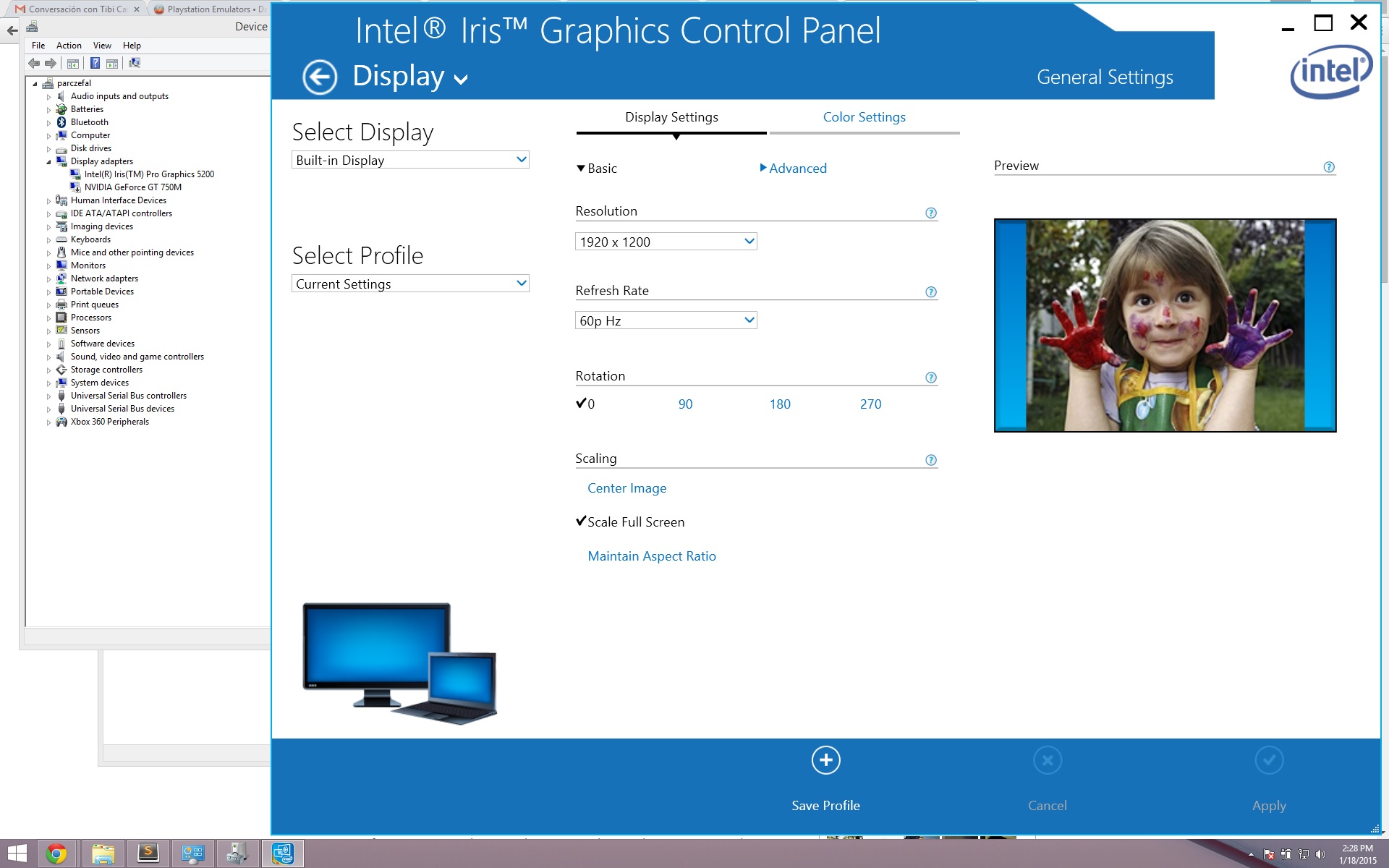This screenshot has width=1389, height=868.
Task: Open the Refresh Rate 60p Hz dropdown
Action: coord(666,320)
